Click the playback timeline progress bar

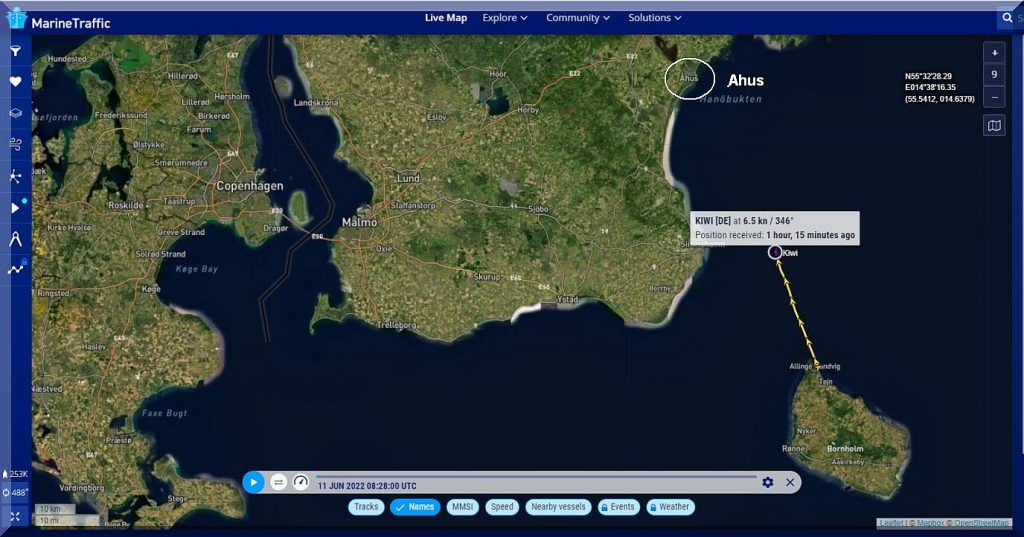click(x=535, y=477)
